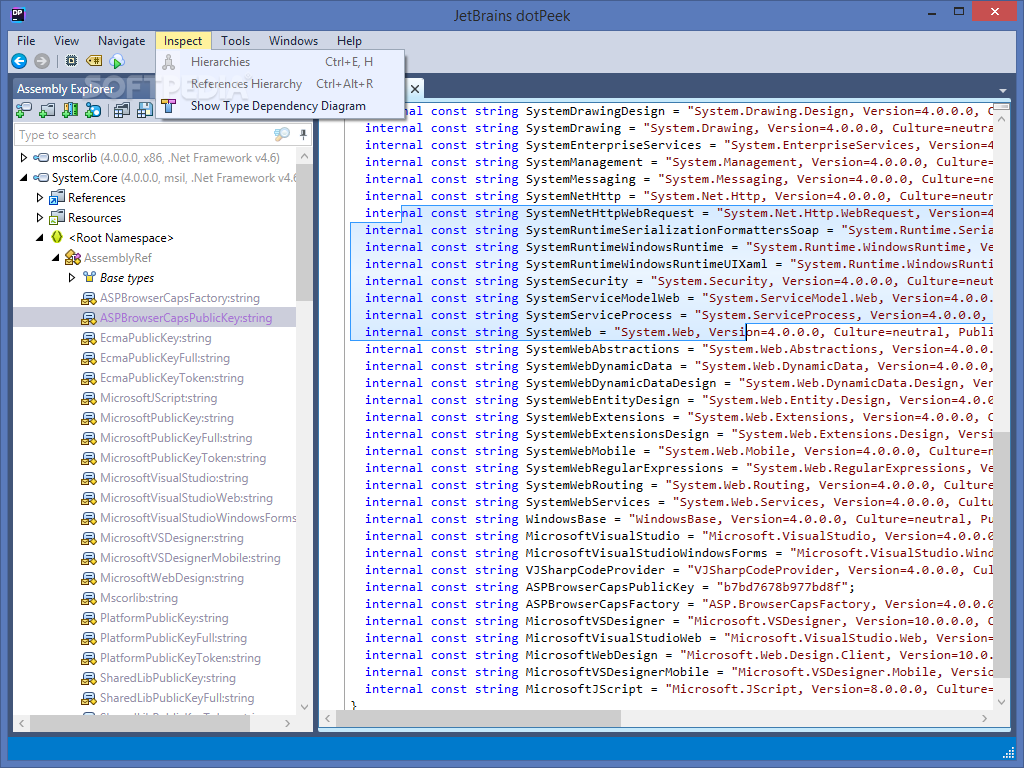
Task: Expand the Base types node
Action: [72, 278]
